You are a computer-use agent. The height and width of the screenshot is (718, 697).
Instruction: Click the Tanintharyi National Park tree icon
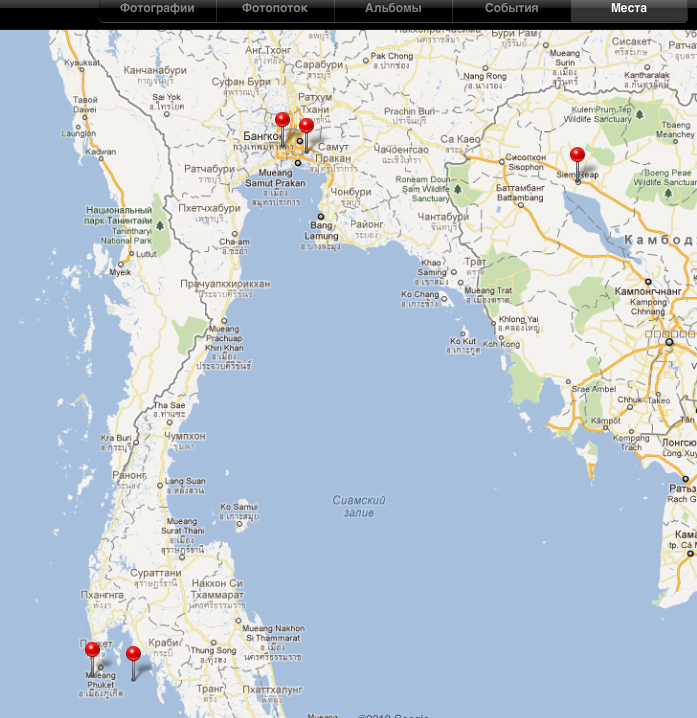tap(159, 227)
